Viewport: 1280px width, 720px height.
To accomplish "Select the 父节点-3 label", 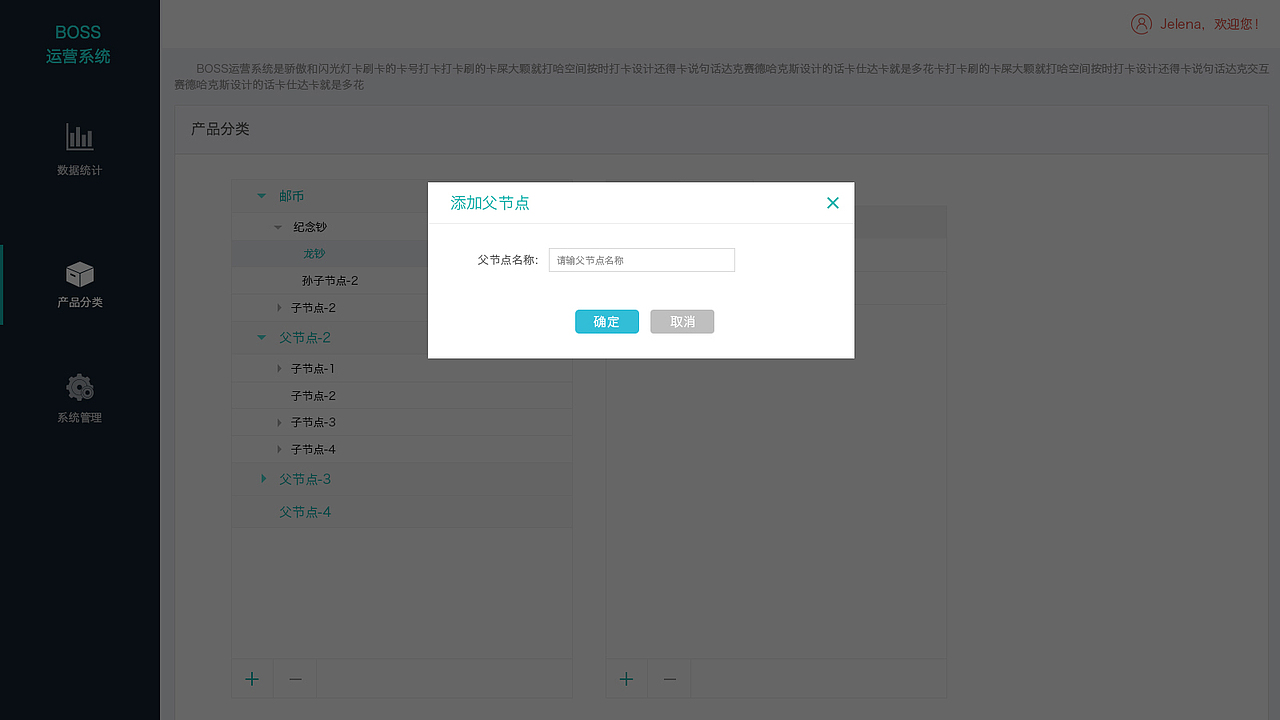I will point(305,479).
